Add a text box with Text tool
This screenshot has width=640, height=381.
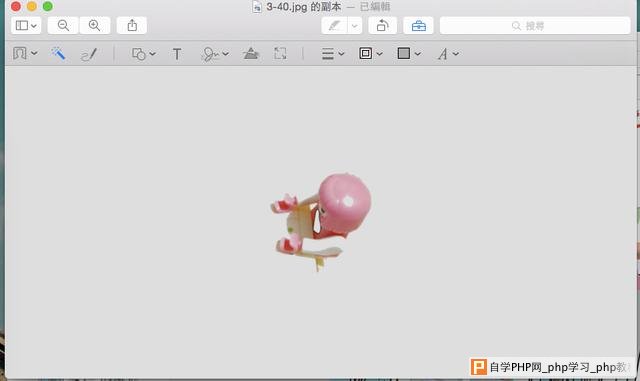(177, 54)
